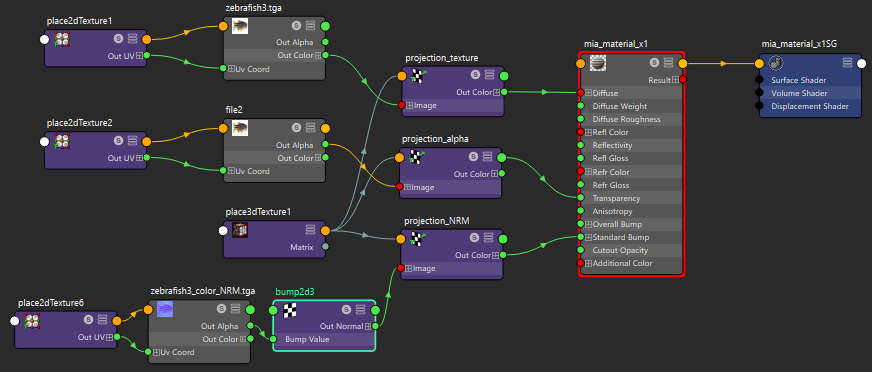The image size is (872, 372).
Task: Expand the Diffuse attribute on mia_material_x1
Action: tap(588, 93)
